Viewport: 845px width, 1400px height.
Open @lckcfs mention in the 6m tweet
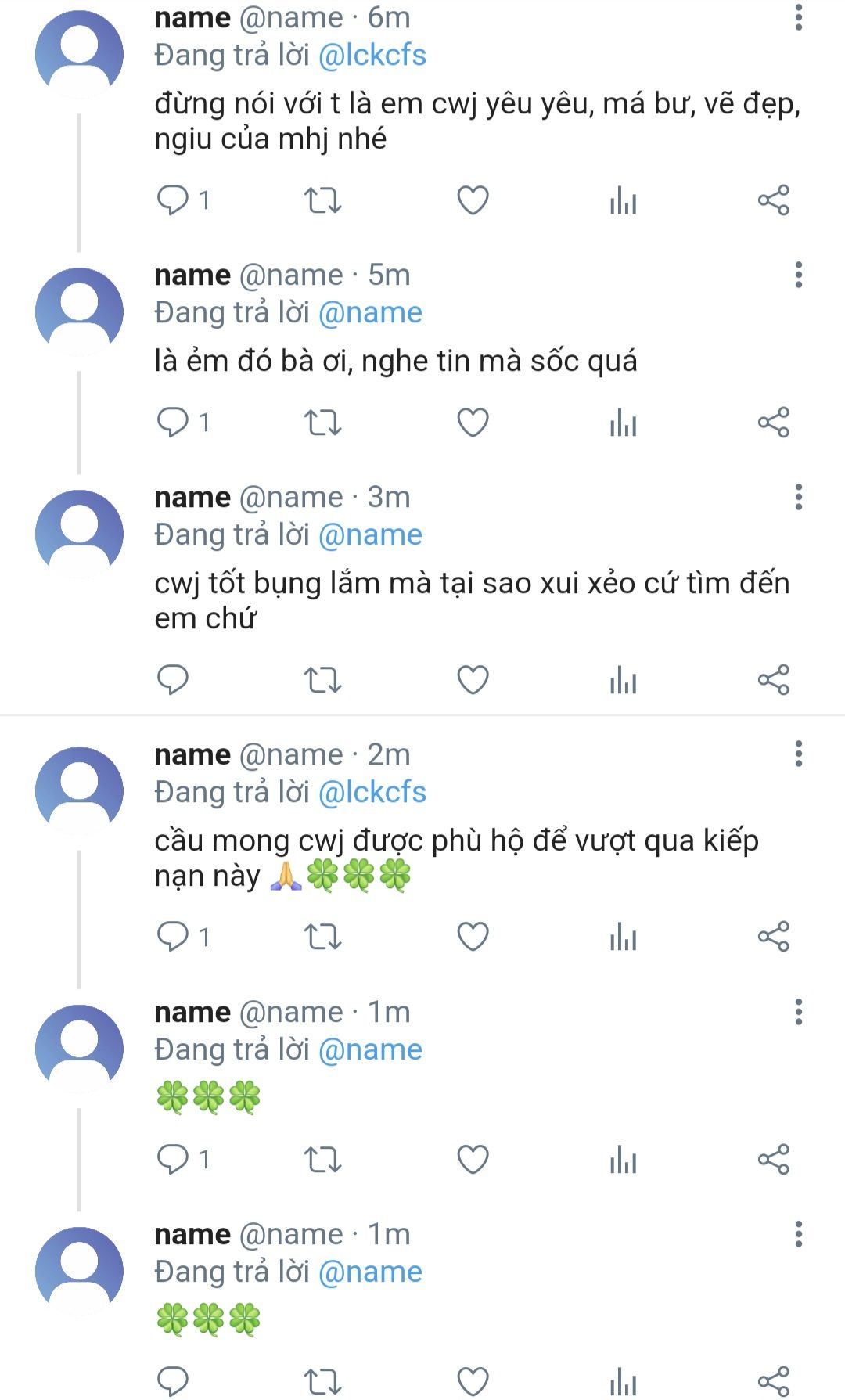coord(372,55)
